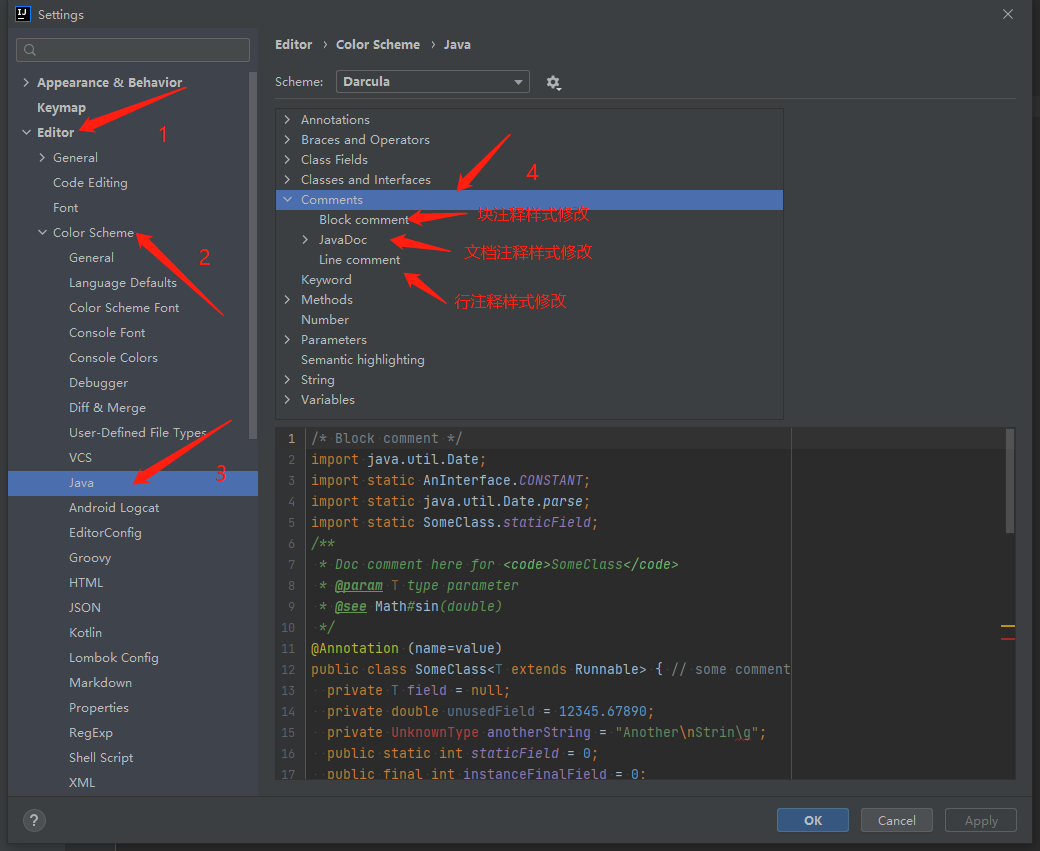The width and height of the screenshot is (1040, 851).
Task: Expand the Class Fields category
Action: tap(287, 159)
